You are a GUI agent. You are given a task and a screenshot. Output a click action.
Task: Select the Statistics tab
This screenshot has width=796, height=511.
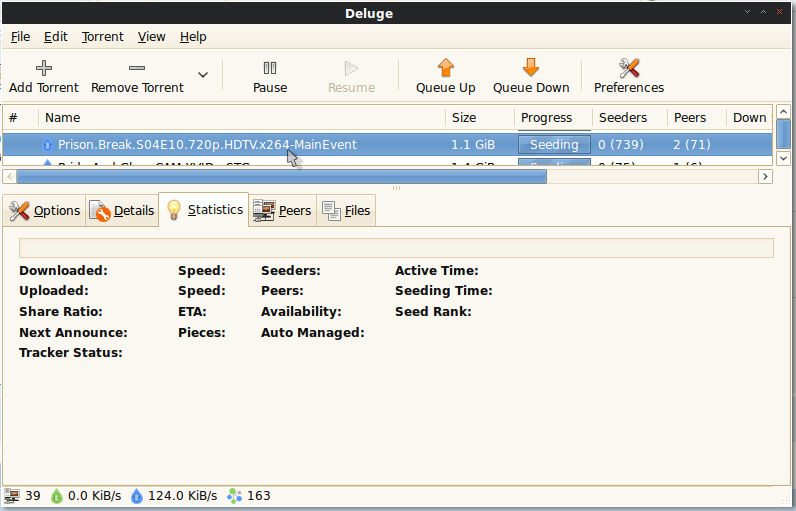tap(204, 210)
